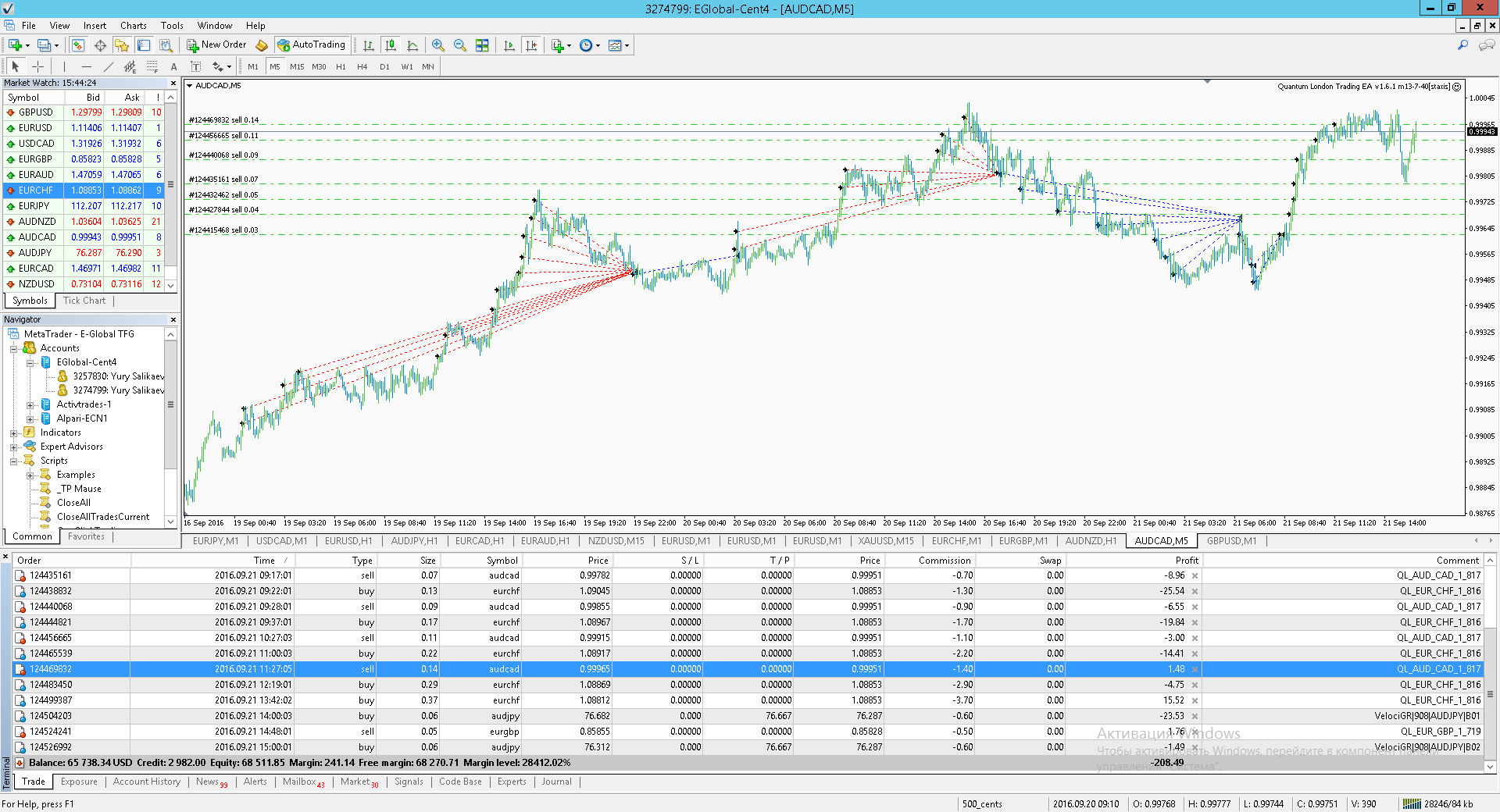Toggle the Navigator panel toolbar icon
The width and height of the screenshot is (1500, 812).
pyautogui.click(x=122, y=45)
